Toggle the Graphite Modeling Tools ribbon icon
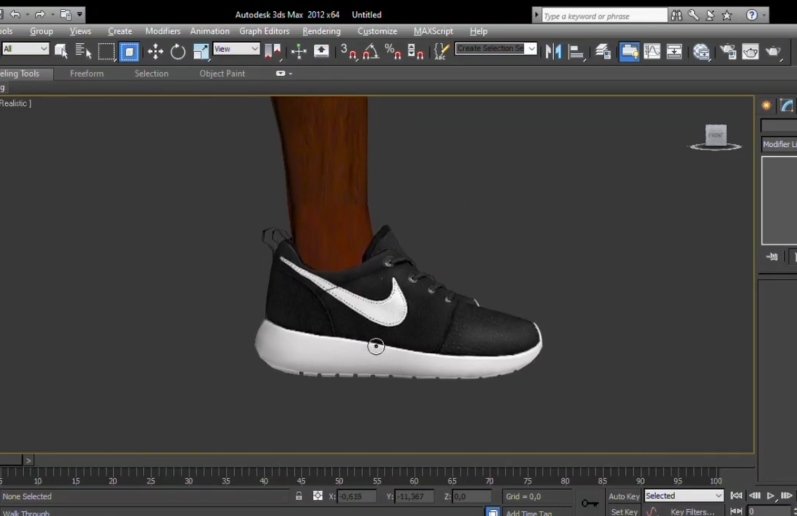Image resolution: width=797 pixels, height=516 pixels. click(629, 51)
